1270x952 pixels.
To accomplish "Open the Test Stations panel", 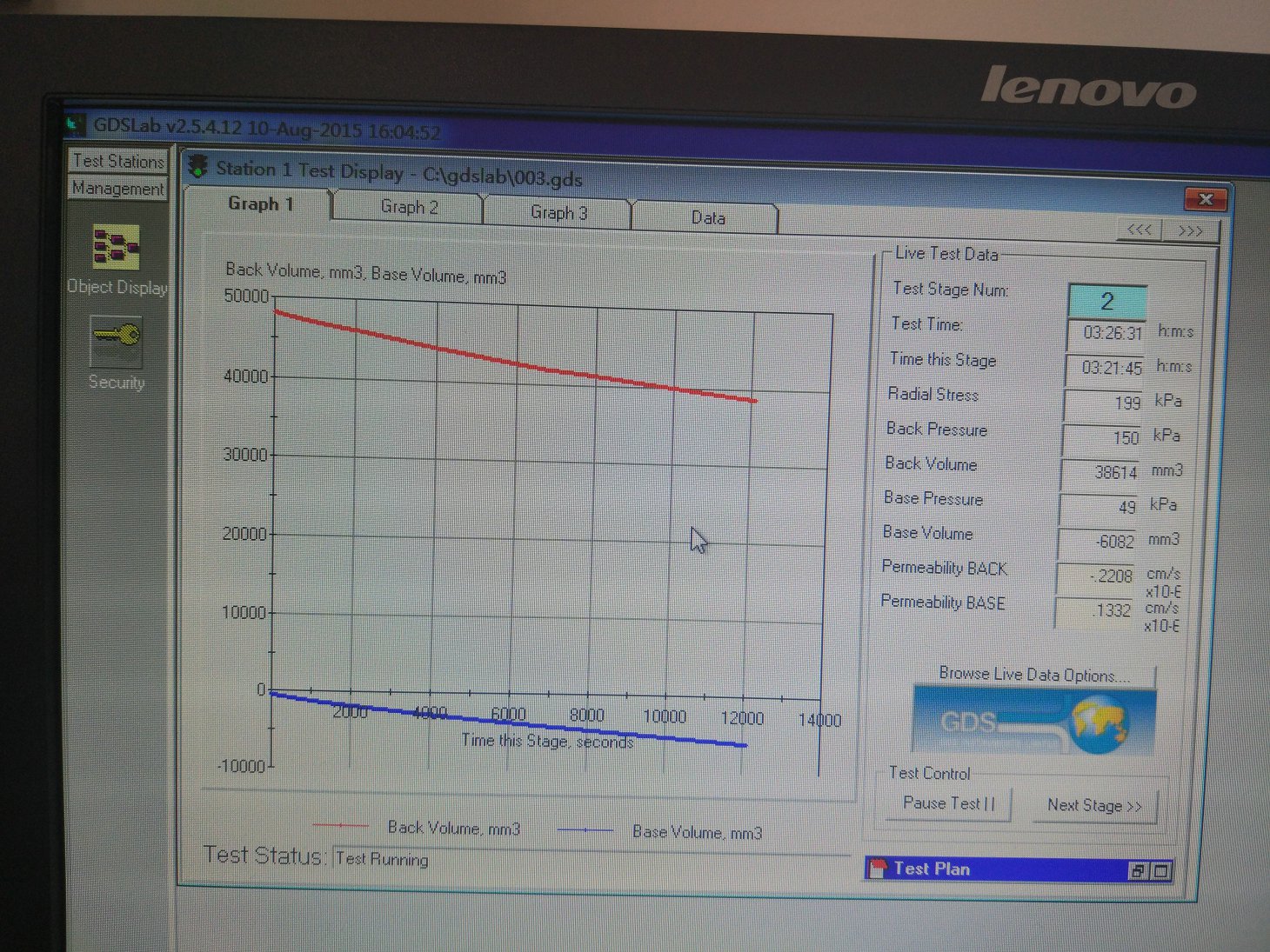I will [x=118, y=161].
